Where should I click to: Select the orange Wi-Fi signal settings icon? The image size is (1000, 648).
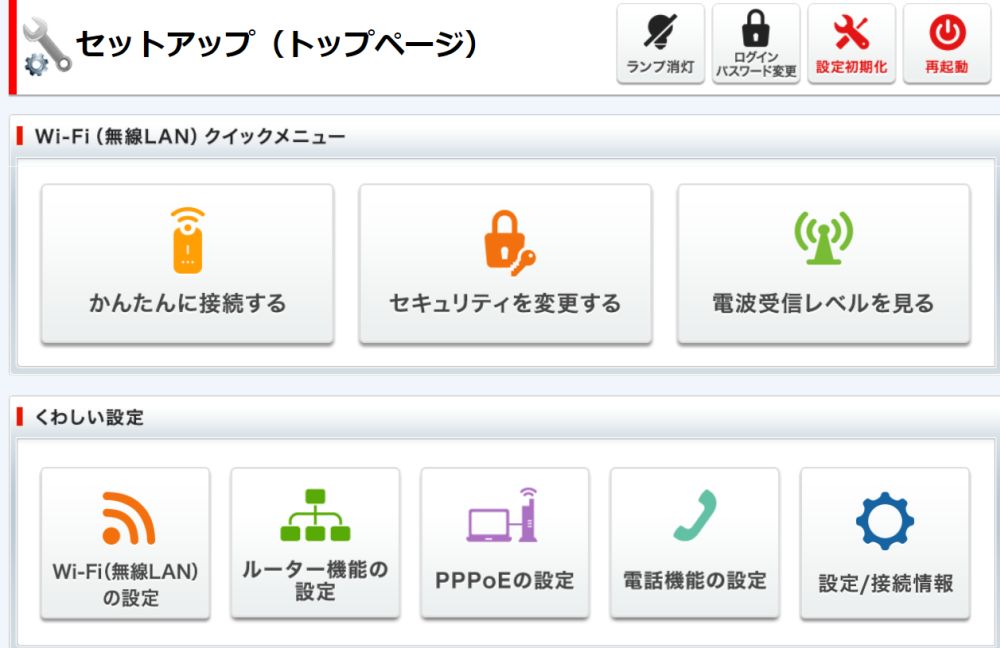point(124,516)
